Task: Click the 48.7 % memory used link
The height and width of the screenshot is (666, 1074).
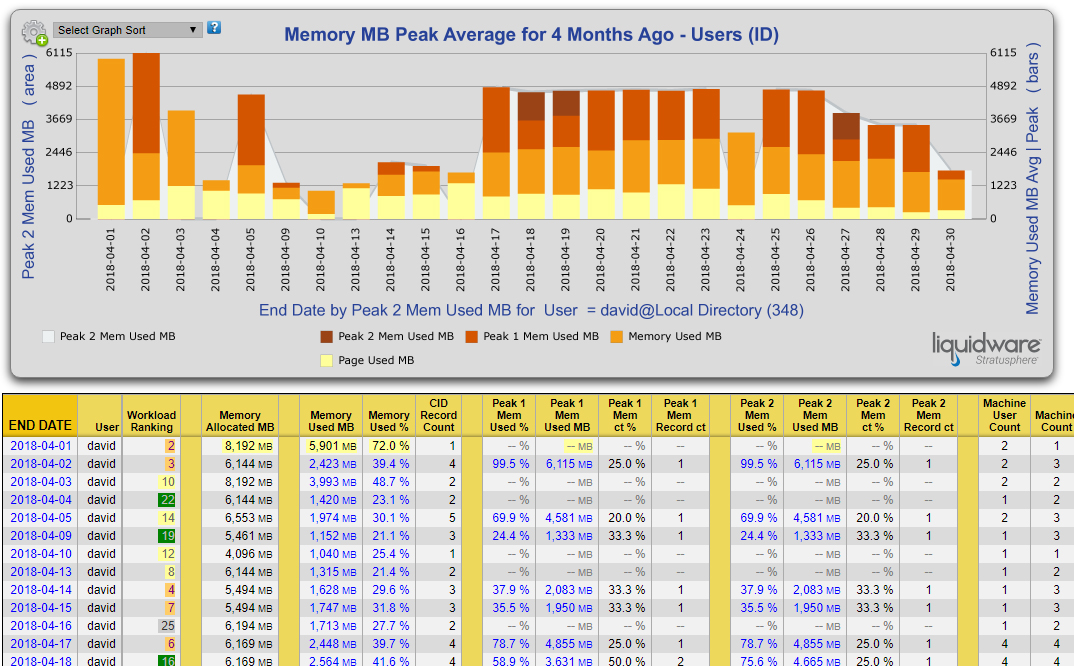Action: [390, 482]
